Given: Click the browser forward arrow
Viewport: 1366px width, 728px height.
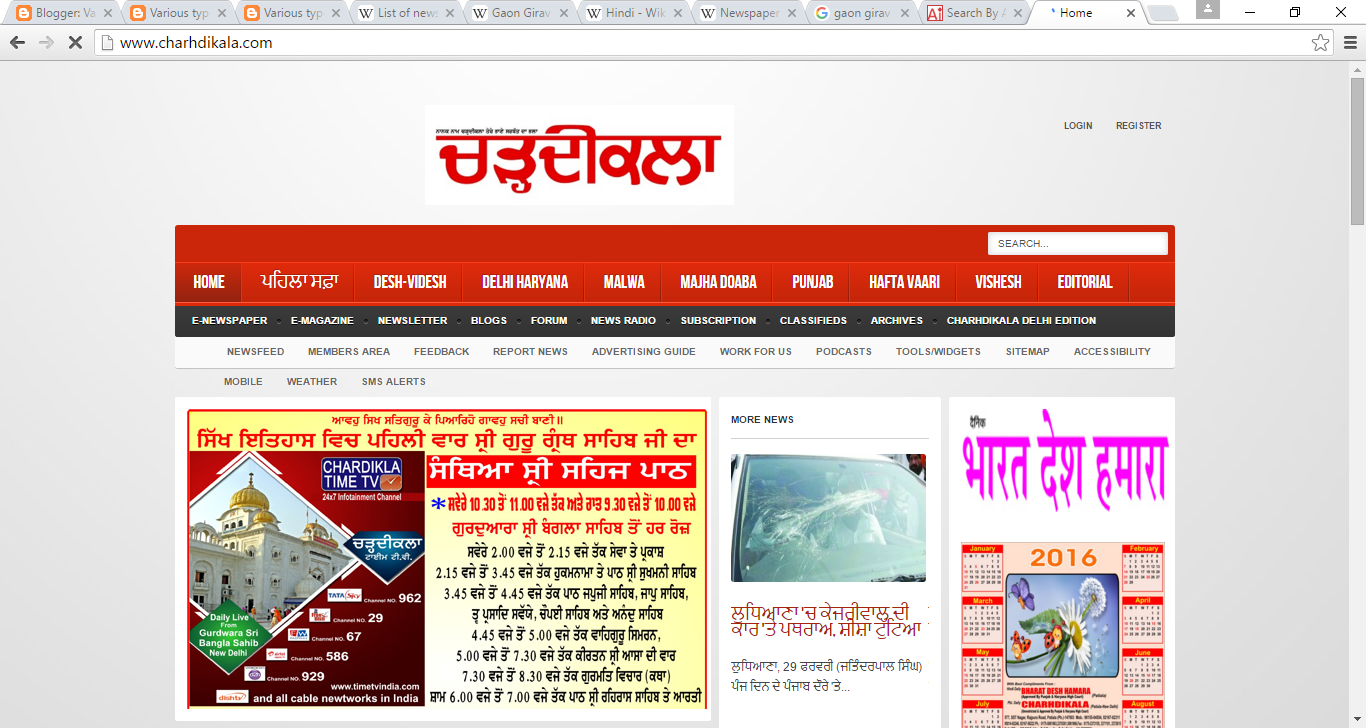Looking at the screenshot, I should pyautogui.click(x=46, y=43).
